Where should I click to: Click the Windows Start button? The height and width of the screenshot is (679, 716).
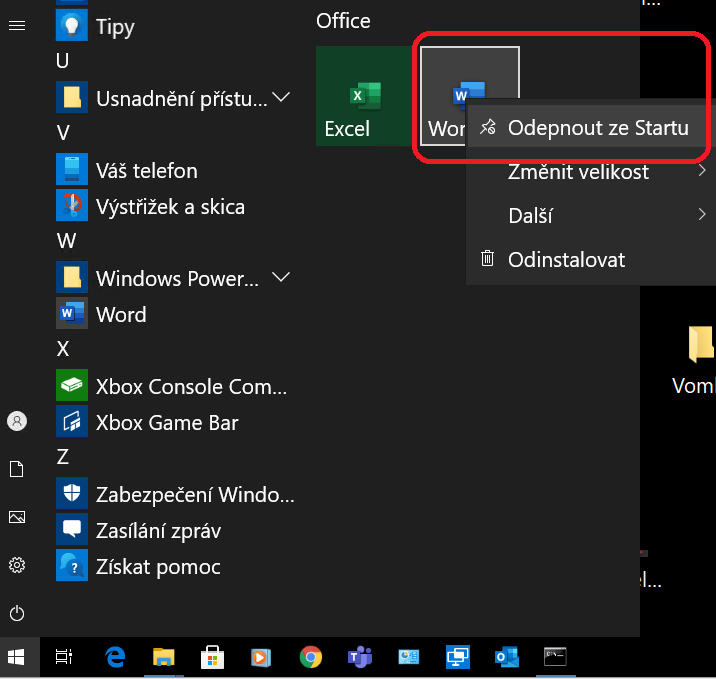16,657
